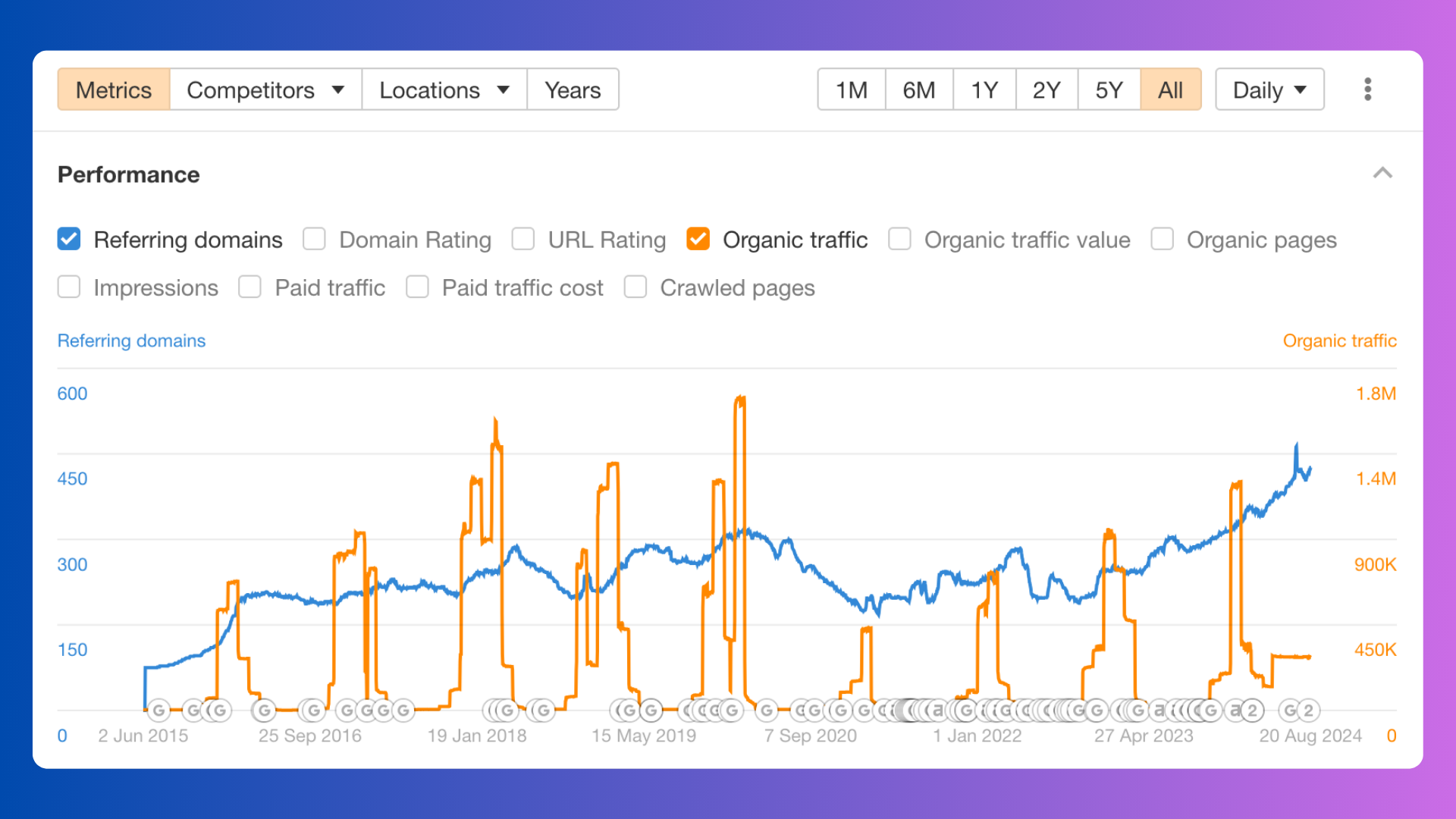Enable the URL Rating checkbox
Viewport: 1456px width, 819px height.
(522, 239)
